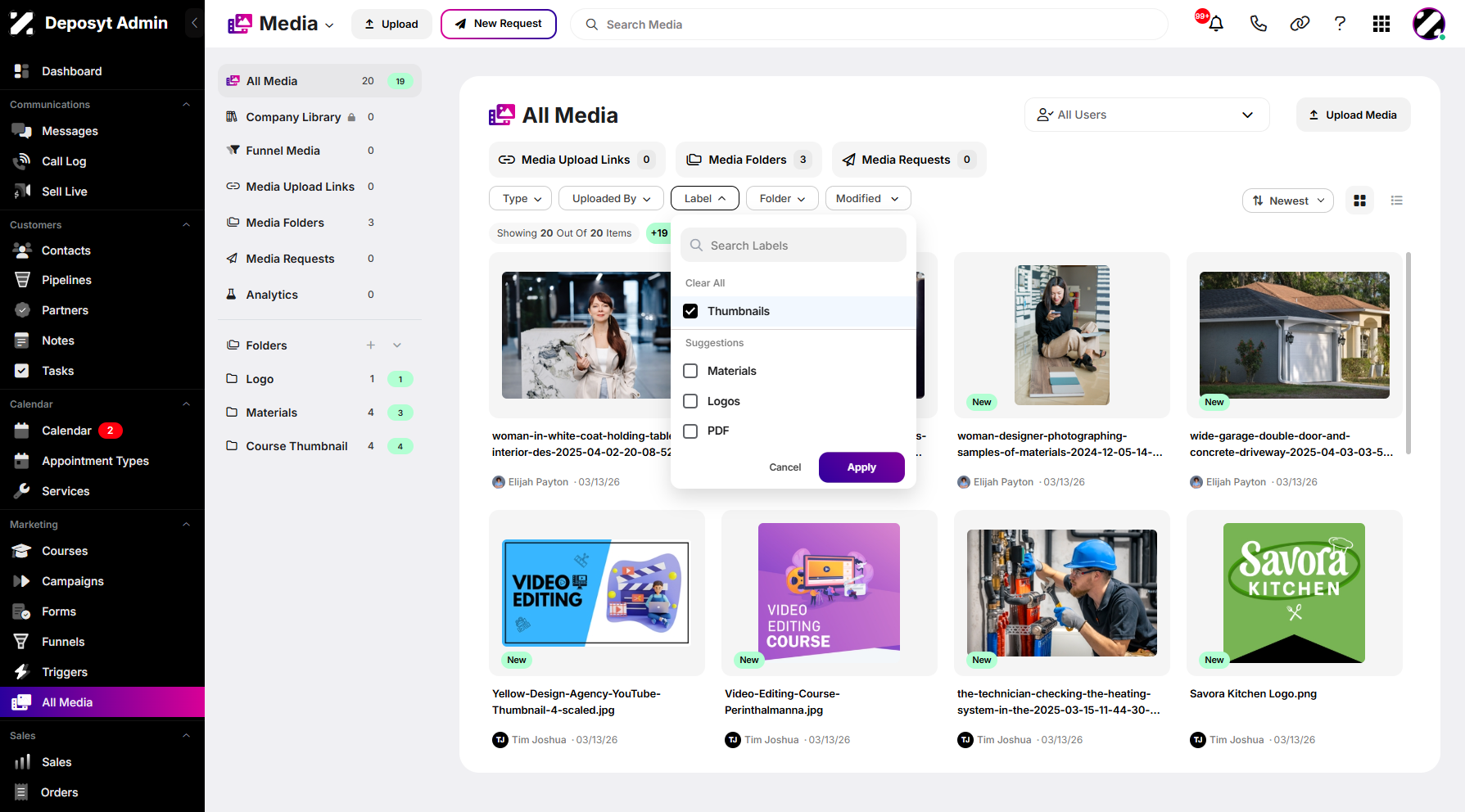Expand the Folders chevron in media panel
Viewport: 1465px width, 812px height.
(397, 345)
